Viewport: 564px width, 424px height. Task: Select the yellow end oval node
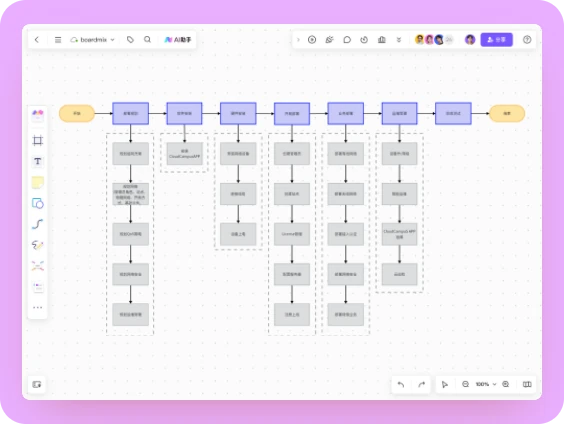tap(507, 114)
